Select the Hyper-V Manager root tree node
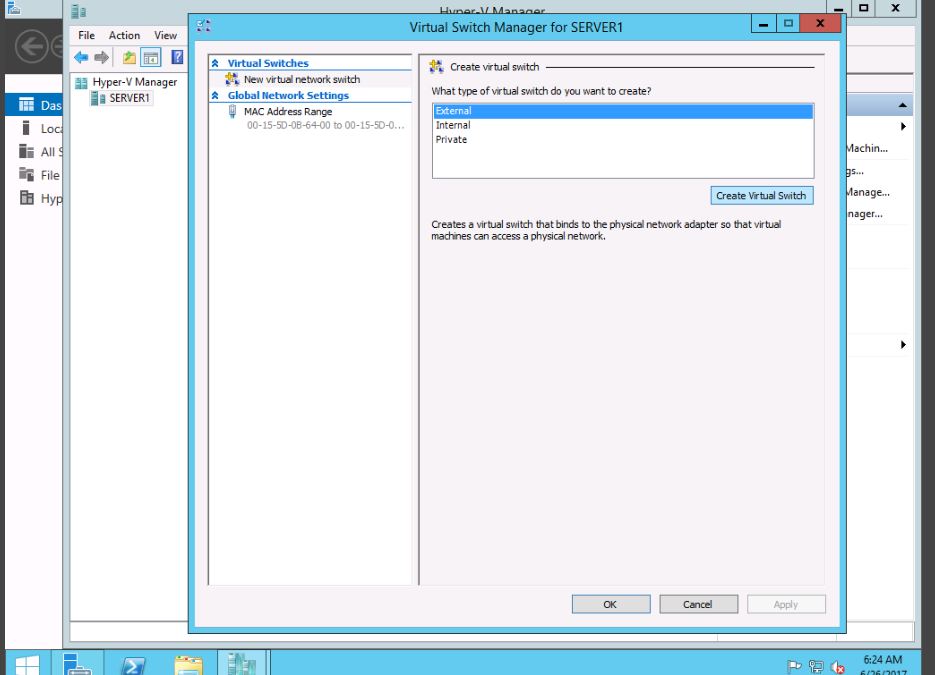935x675 pixels. [135, 82]
